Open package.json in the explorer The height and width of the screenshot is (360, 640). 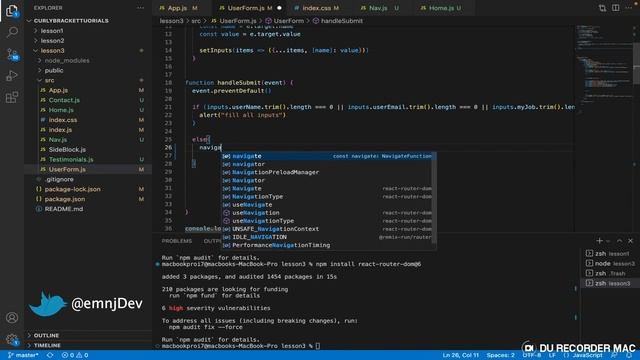coord(64,199)
